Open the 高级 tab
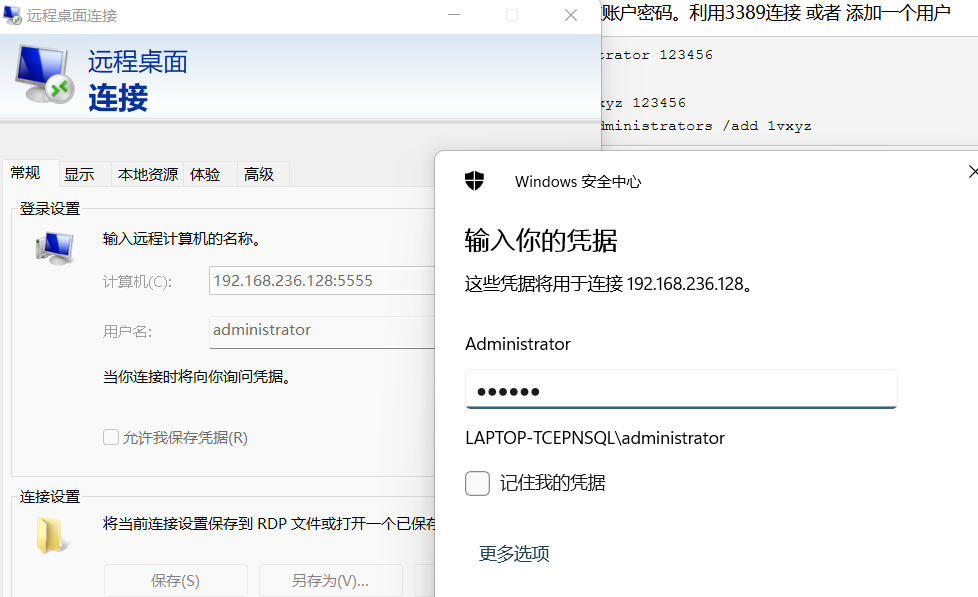 259,174
